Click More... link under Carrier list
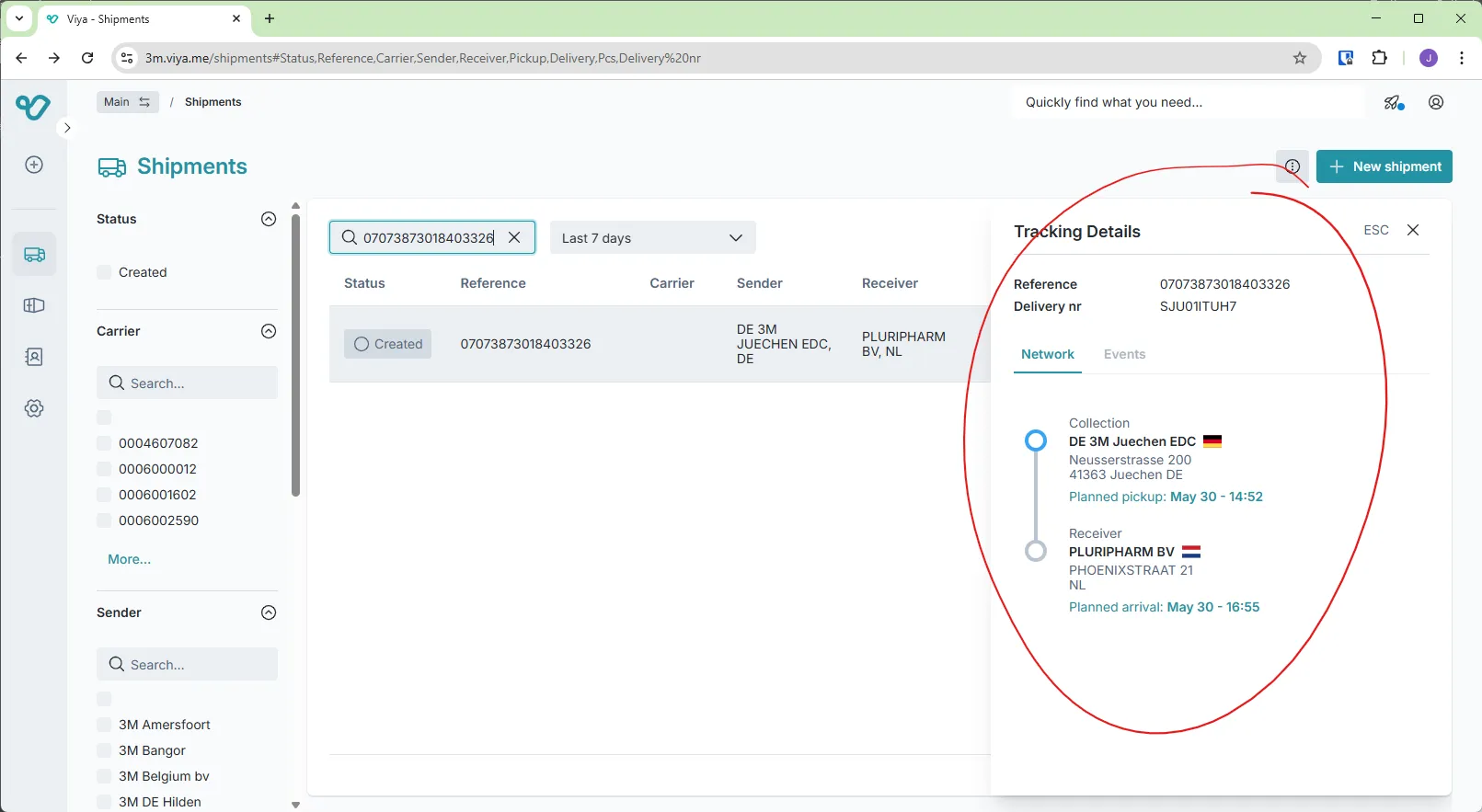Screen dimensions: 1482x812 129,559
